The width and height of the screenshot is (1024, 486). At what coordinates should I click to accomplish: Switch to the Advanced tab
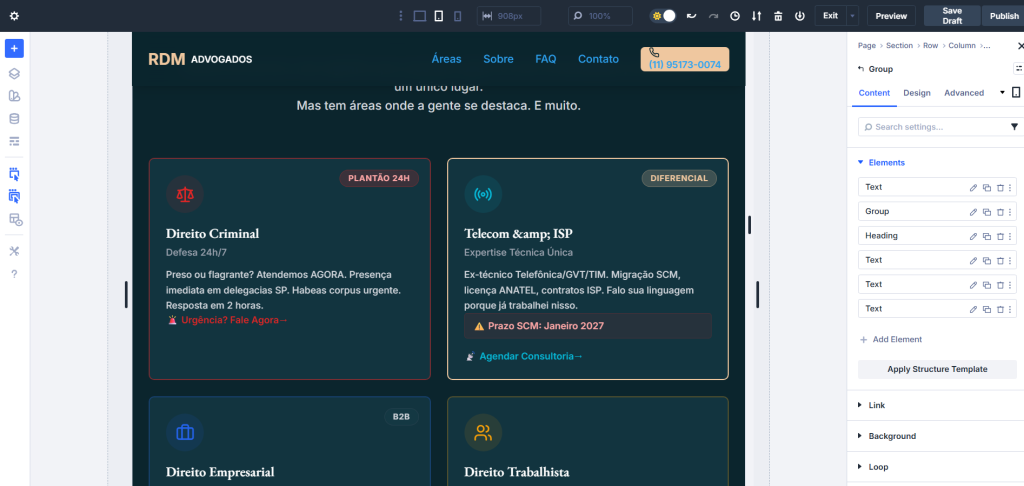(964, 93)
